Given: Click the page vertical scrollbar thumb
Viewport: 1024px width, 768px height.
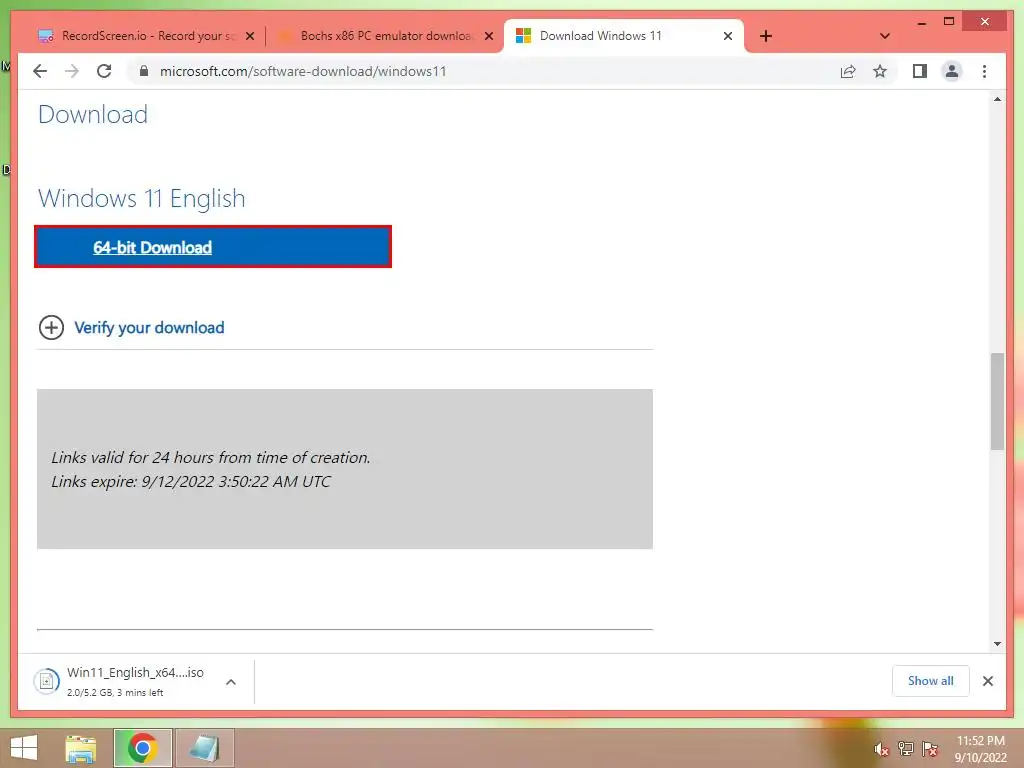Looking at the screenshot, I should coord(997,401).
